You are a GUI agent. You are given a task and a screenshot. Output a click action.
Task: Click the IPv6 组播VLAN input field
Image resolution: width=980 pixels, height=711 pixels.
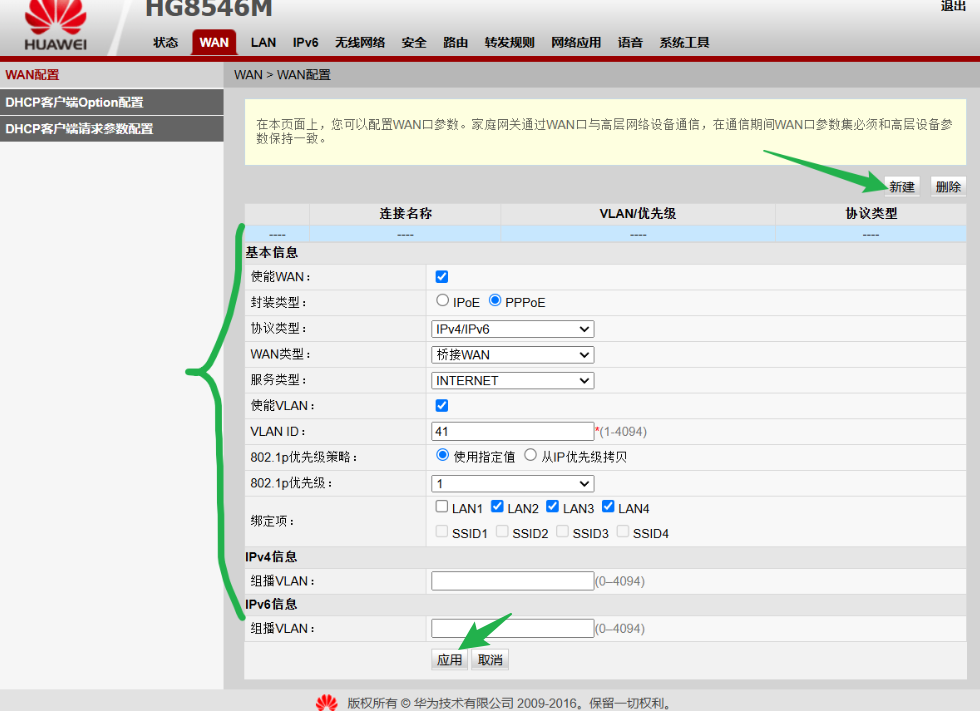(x=512, y=629)
